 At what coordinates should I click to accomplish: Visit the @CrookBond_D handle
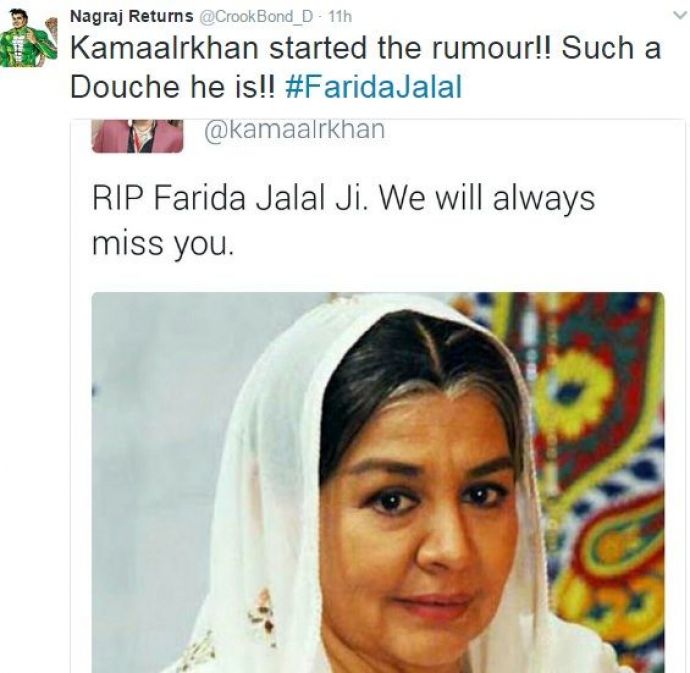[256, 17]
